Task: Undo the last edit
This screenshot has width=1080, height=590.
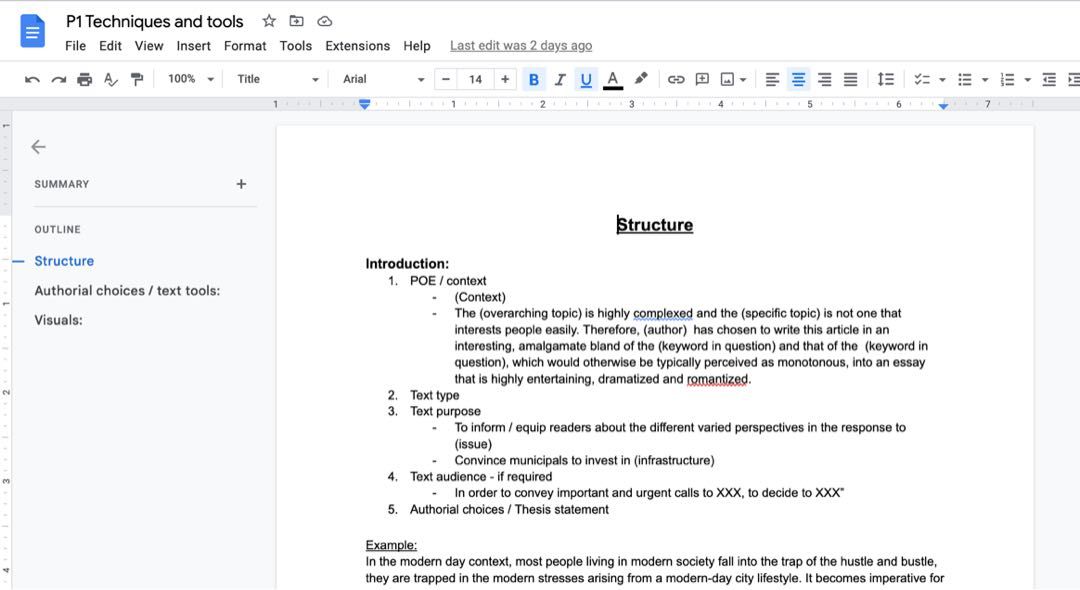Action: click(33, 78)
